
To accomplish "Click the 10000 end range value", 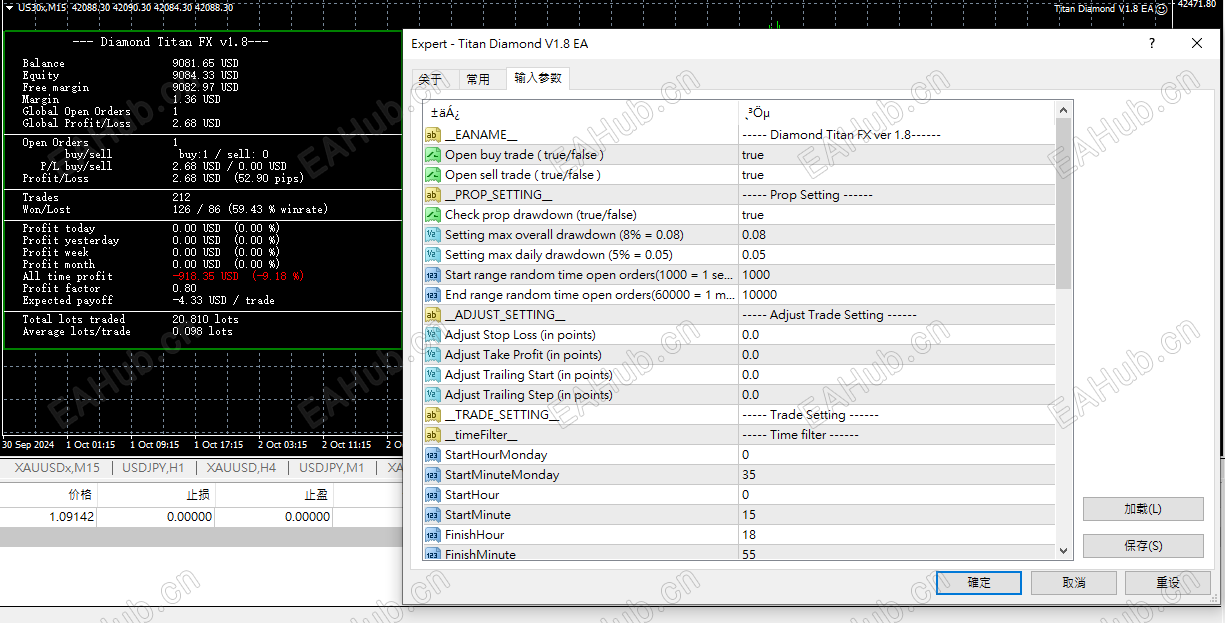I will pyautogui.click(x=759, y=295).
